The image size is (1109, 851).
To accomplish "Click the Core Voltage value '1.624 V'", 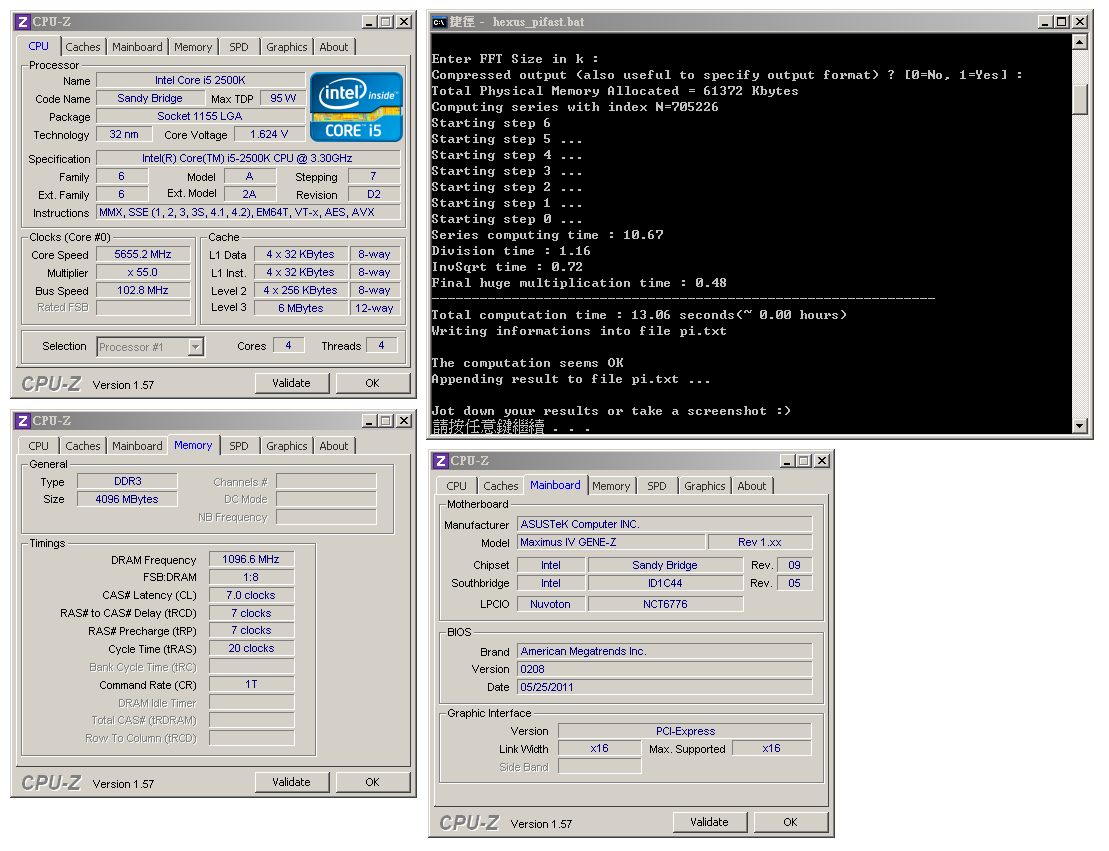I will coord(269,134).
